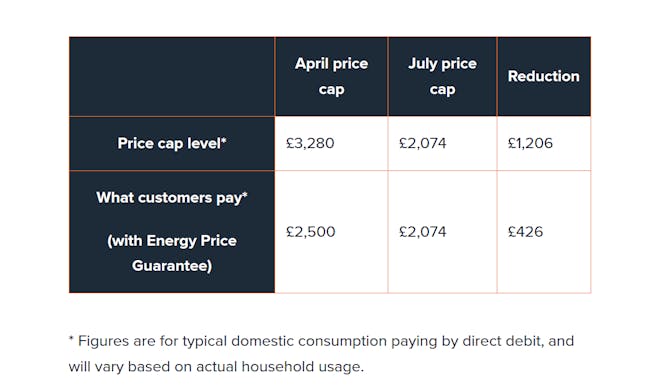This screenshot has height=389, width=660.
Task: Click the What customers pay* row label
Action: (x=172, y=197)
